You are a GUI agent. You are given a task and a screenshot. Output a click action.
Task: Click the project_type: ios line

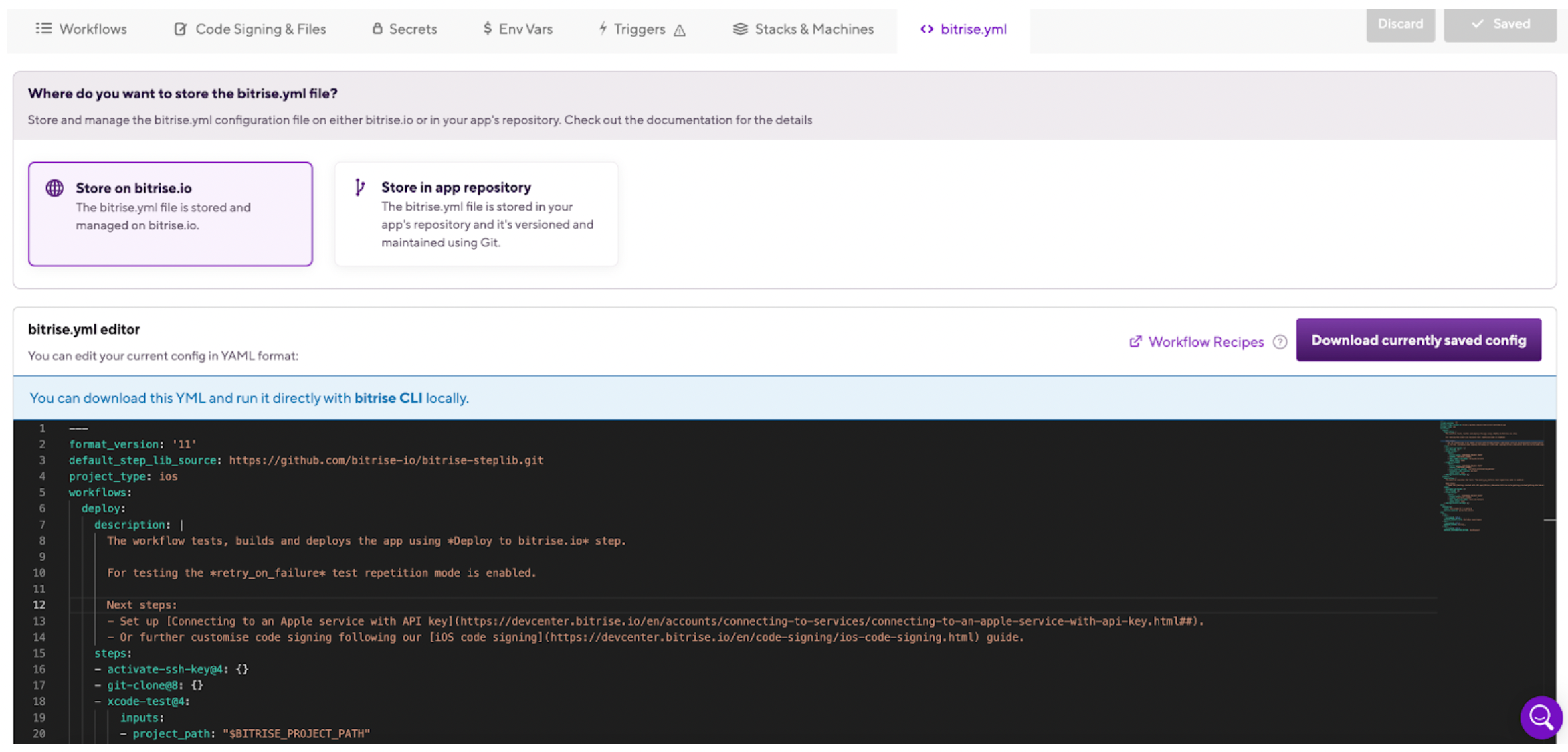tap(123, 476)
